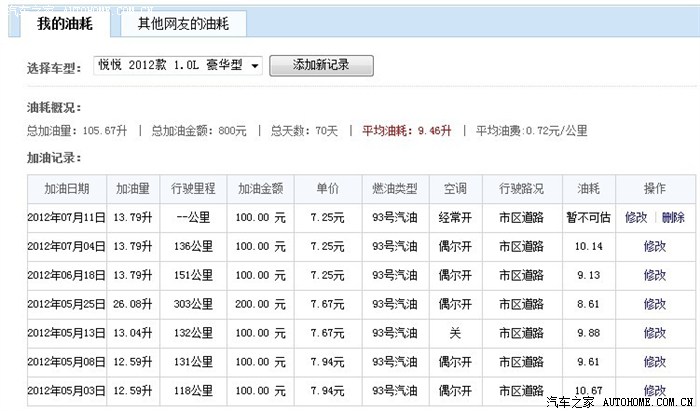Click the 303公里 mileage cell
The image size is (700, 411).
193,304
